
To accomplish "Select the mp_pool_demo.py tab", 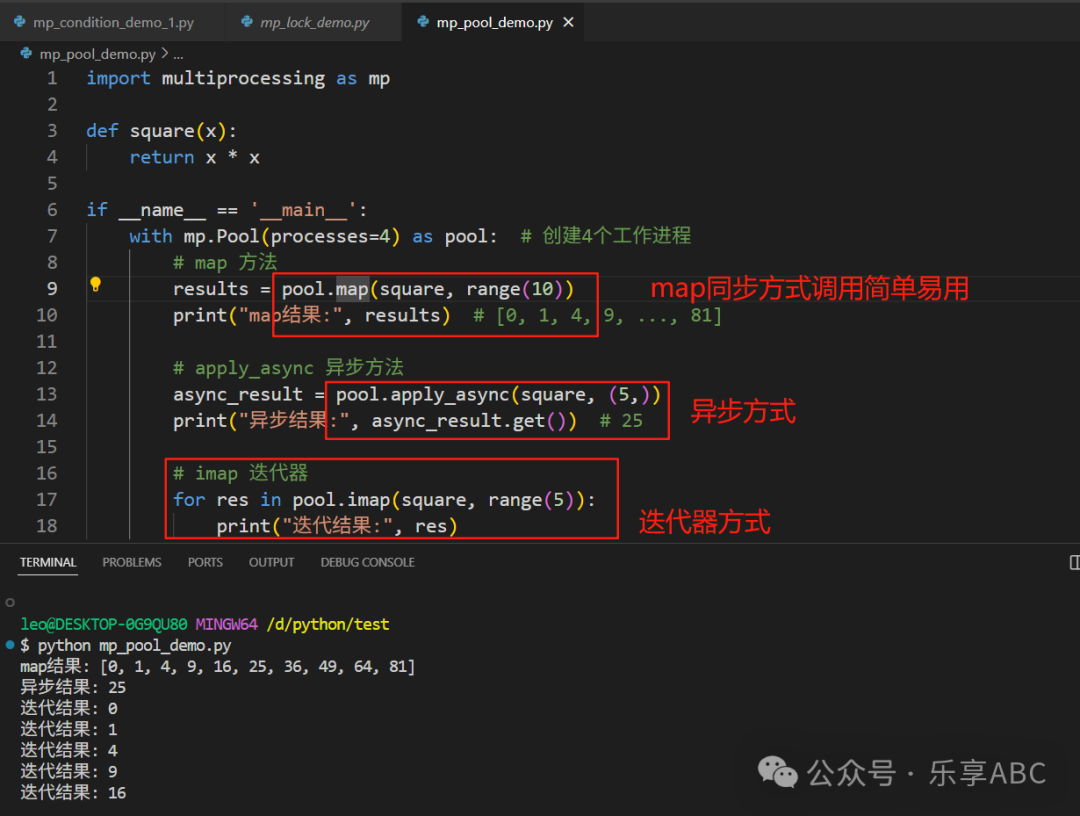I will [494, 23].
